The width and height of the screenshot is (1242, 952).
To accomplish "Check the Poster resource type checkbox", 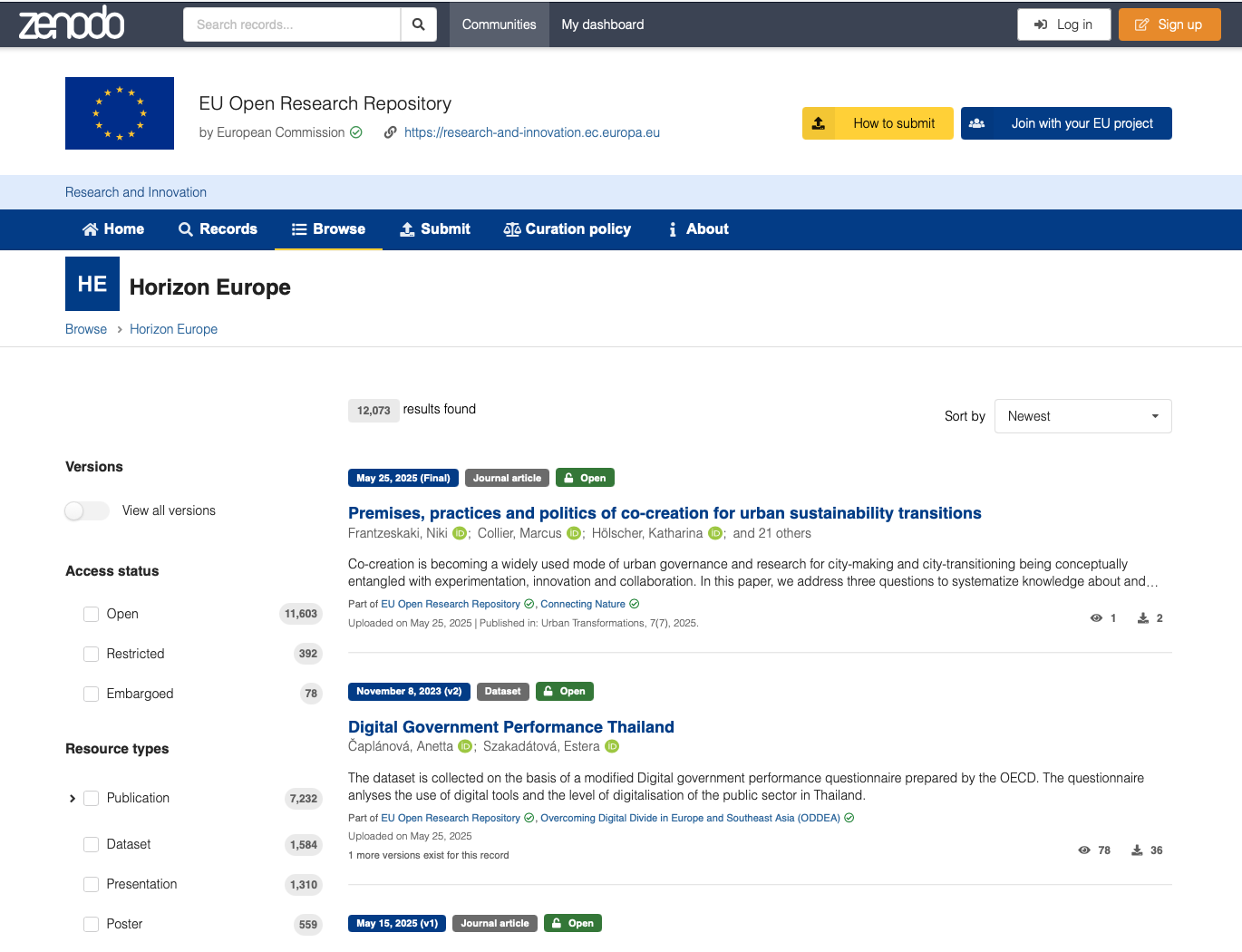I will click(x=91, y=924).
